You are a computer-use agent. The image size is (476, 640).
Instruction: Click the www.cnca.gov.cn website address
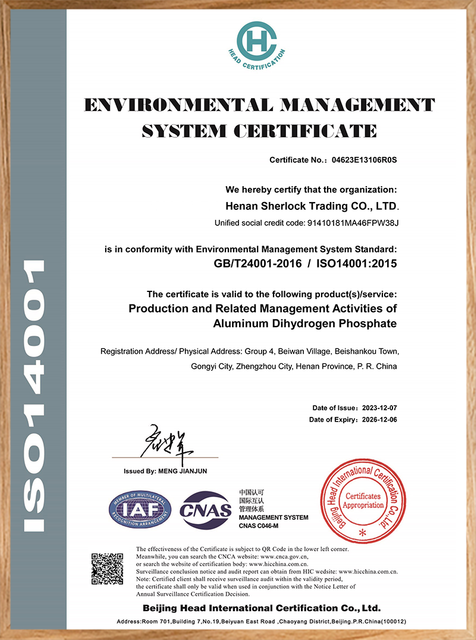tap(285, 557)
